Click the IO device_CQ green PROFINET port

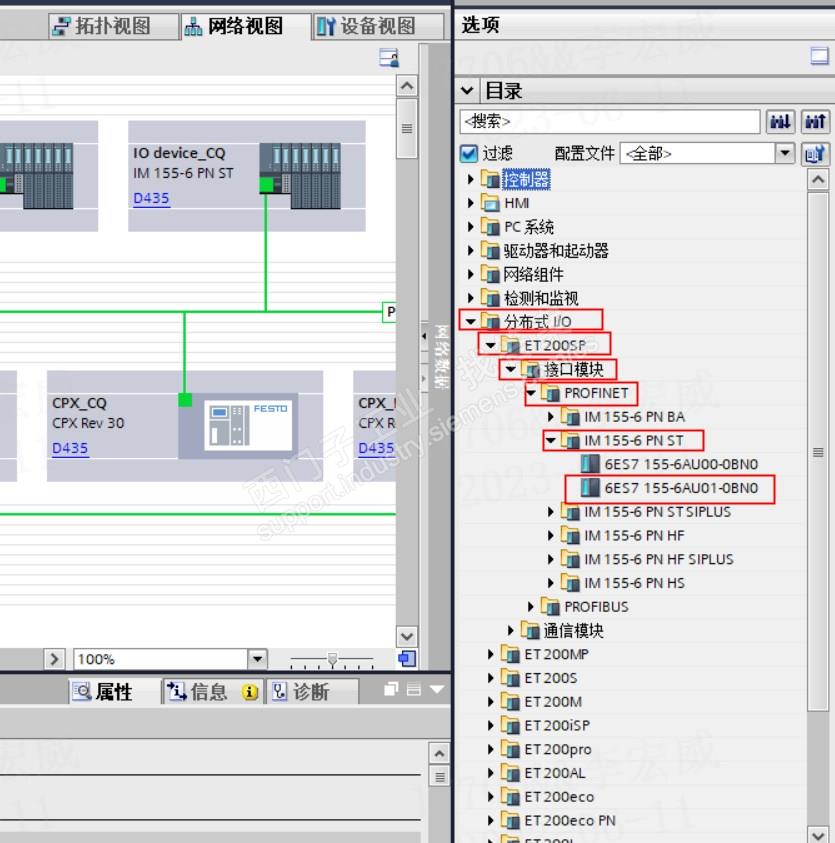[x=266, y=186]
